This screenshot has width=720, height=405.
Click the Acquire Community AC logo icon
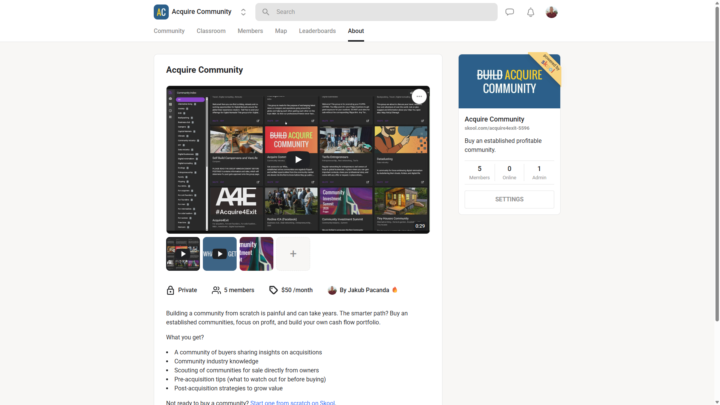coord(161,12)
